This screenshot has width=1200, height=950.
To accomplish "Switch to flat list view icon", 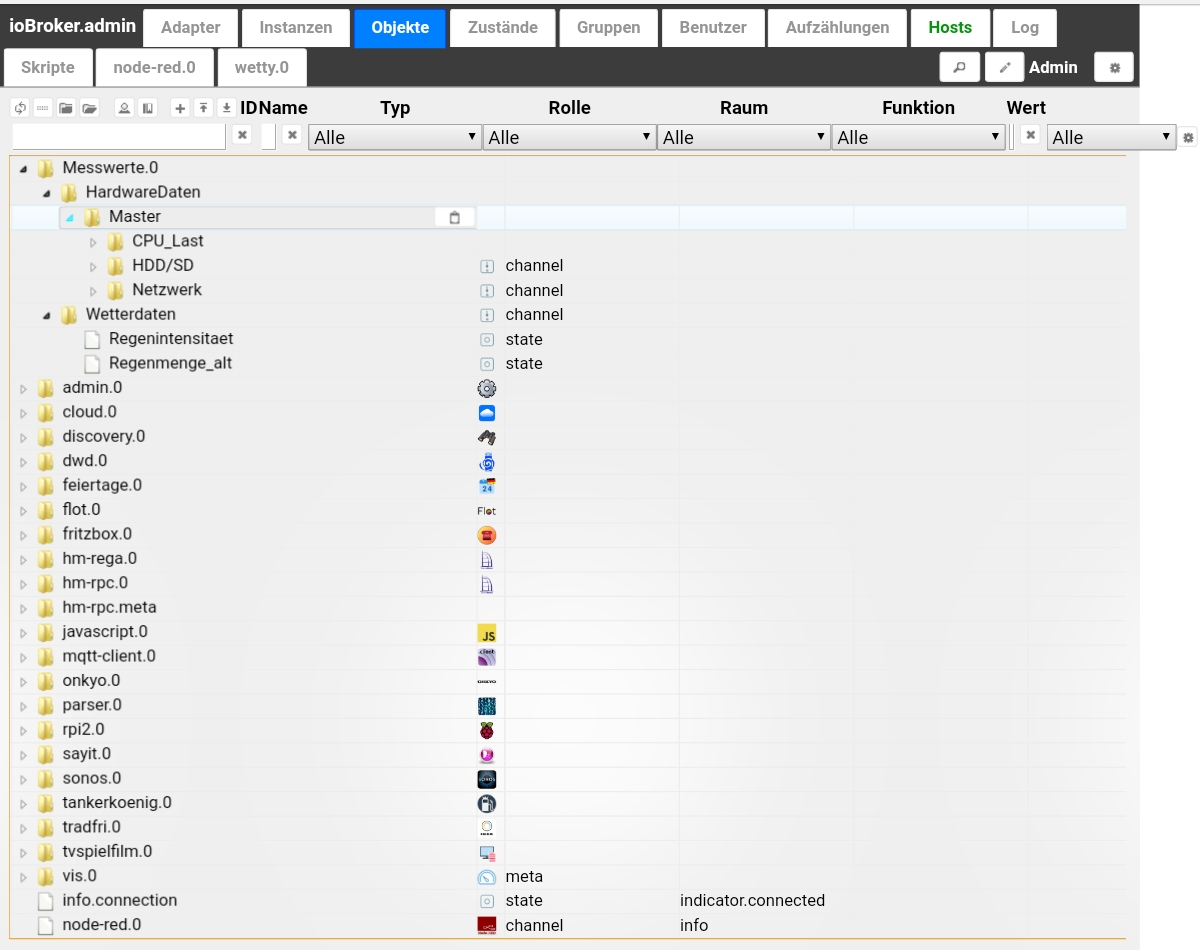I will 43,108.
